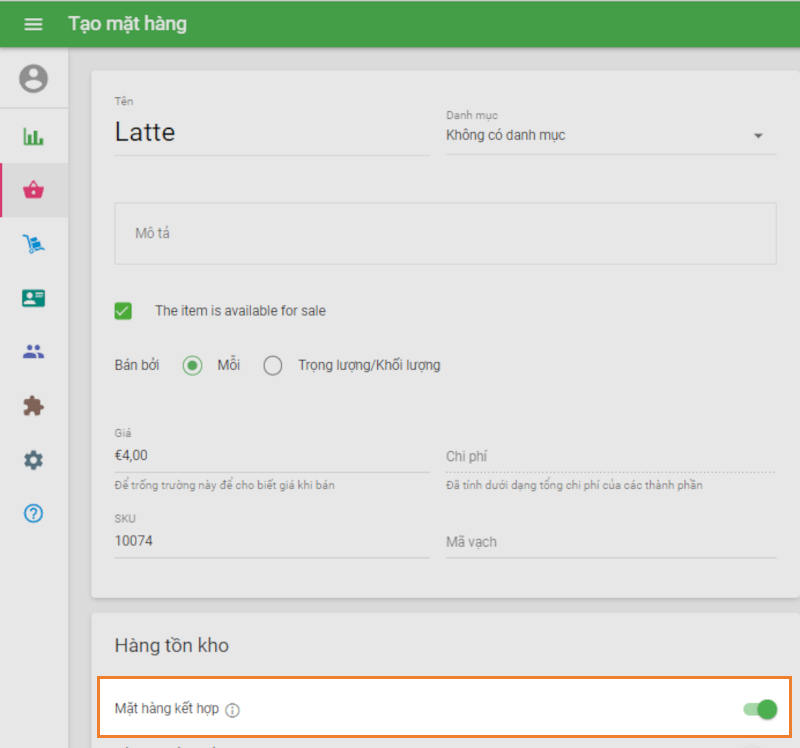Open the settings gear icon
The height and width of the screenshot is (748, 800).
(x=33, y=460)
